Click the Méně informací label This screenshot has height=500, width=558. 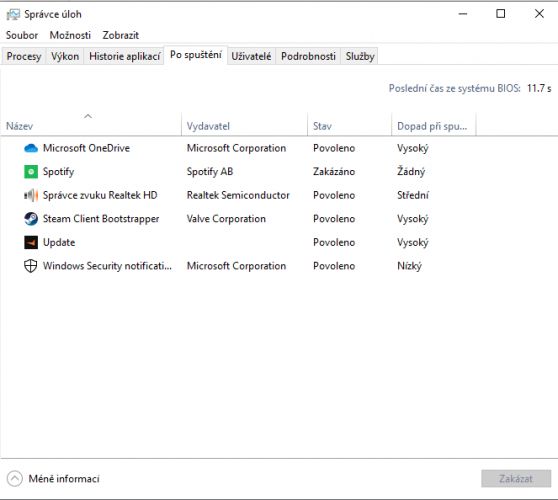pyautogui.click(x=64, y=479)
